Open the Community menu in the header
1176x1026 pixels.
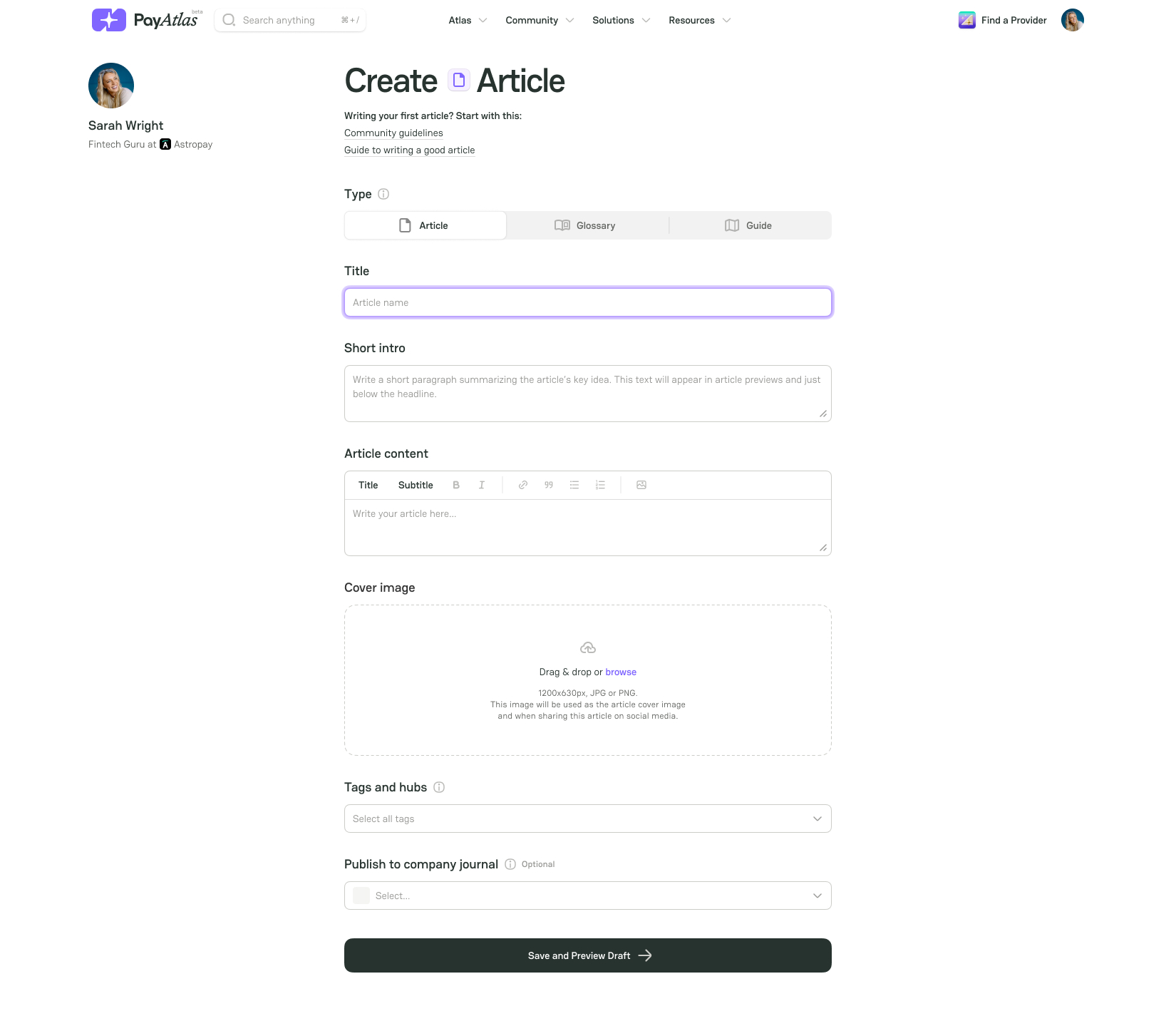(x=540, y=20)
